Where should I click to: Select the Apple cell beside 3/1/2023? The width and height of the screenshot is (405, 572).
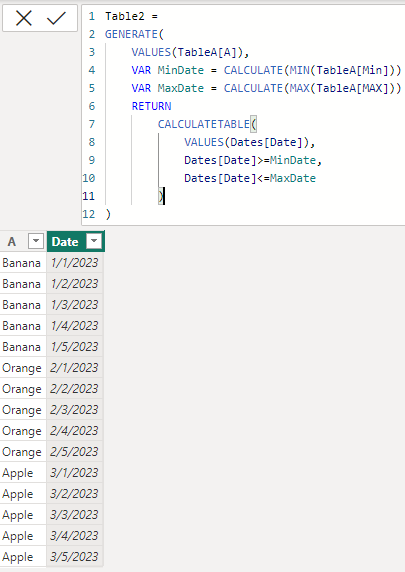click(23, 473)
